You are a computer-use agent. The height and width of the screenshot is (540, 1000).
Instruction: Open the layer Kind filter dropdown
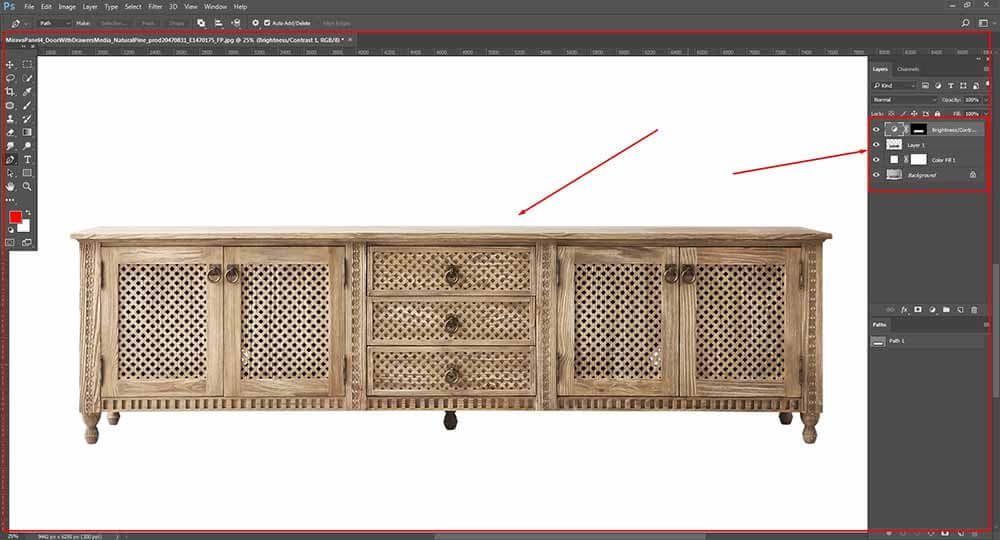pos(894,85)
